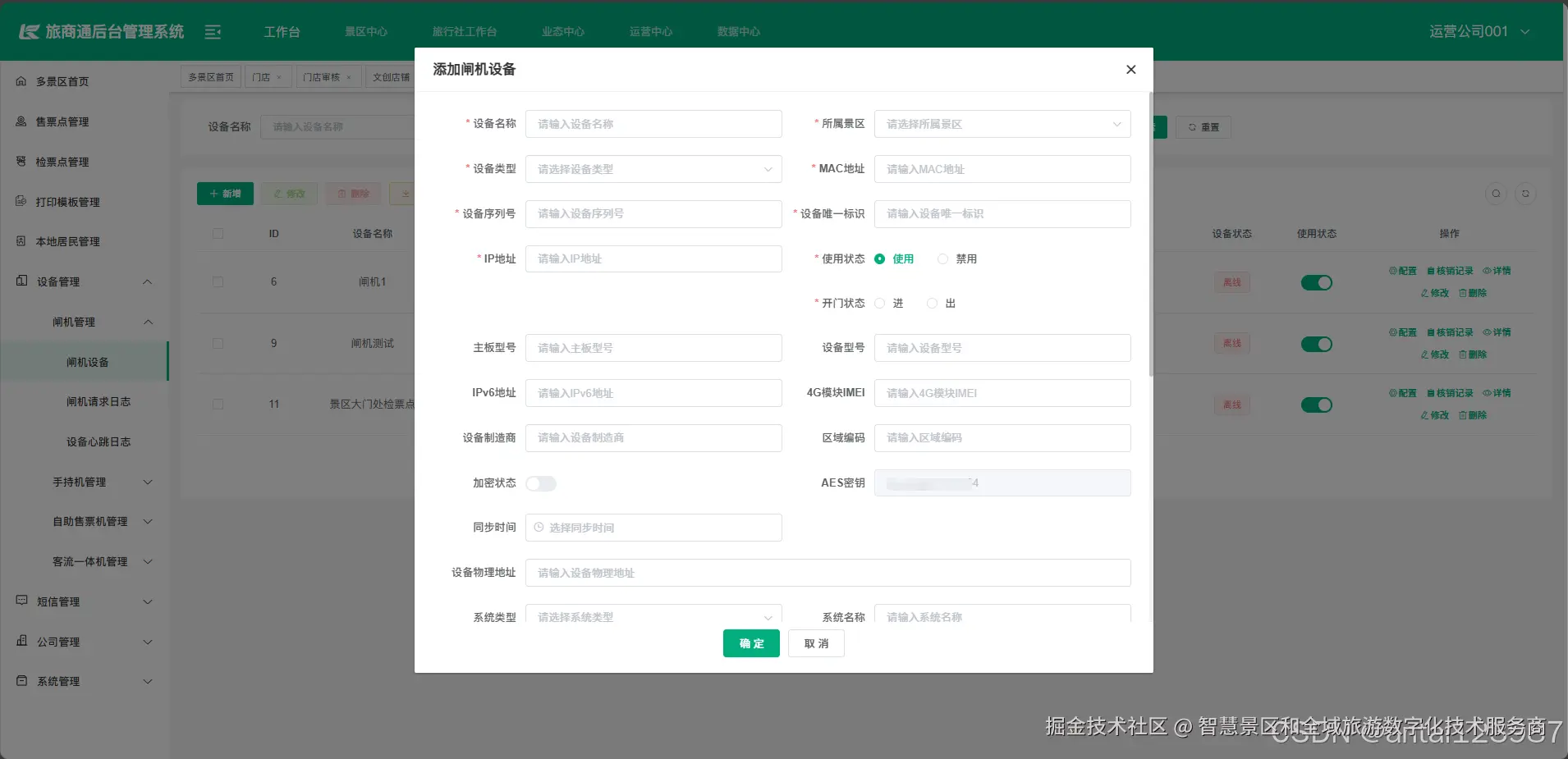Click the search icon above the table

pos(1496,194)
